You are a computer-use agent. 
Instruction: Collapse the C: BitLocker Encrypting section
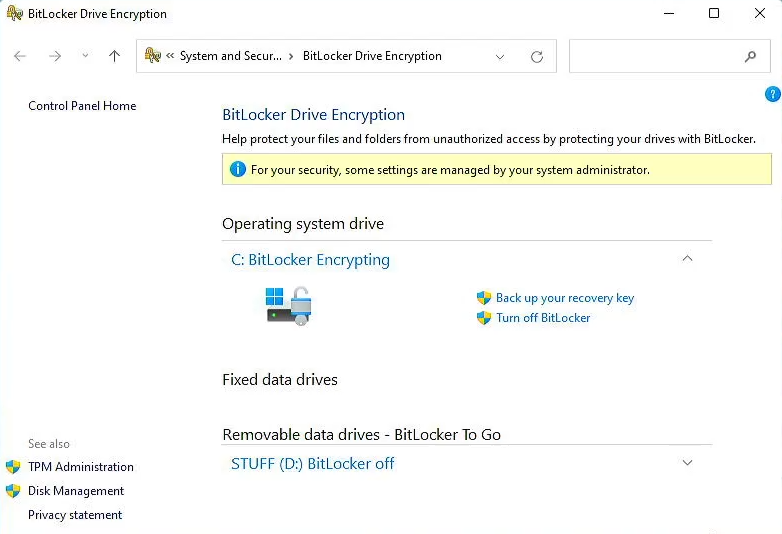687,258
